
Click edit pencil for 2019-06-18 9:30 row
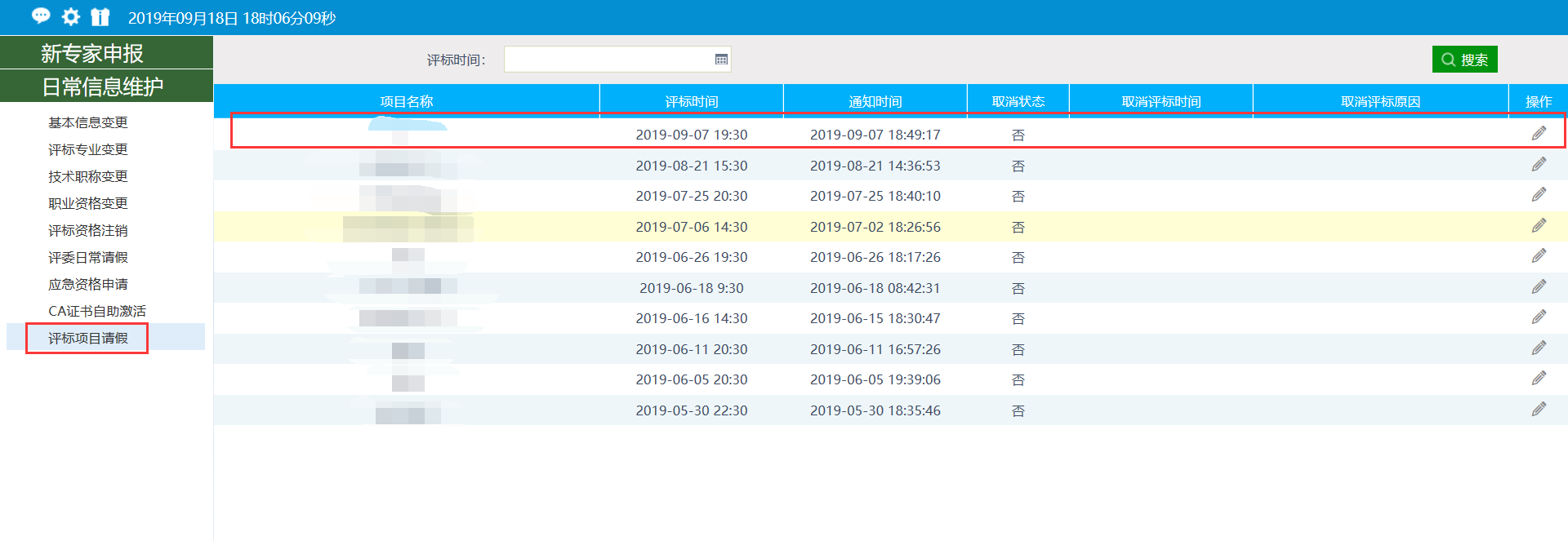[x=1539, y=287]
